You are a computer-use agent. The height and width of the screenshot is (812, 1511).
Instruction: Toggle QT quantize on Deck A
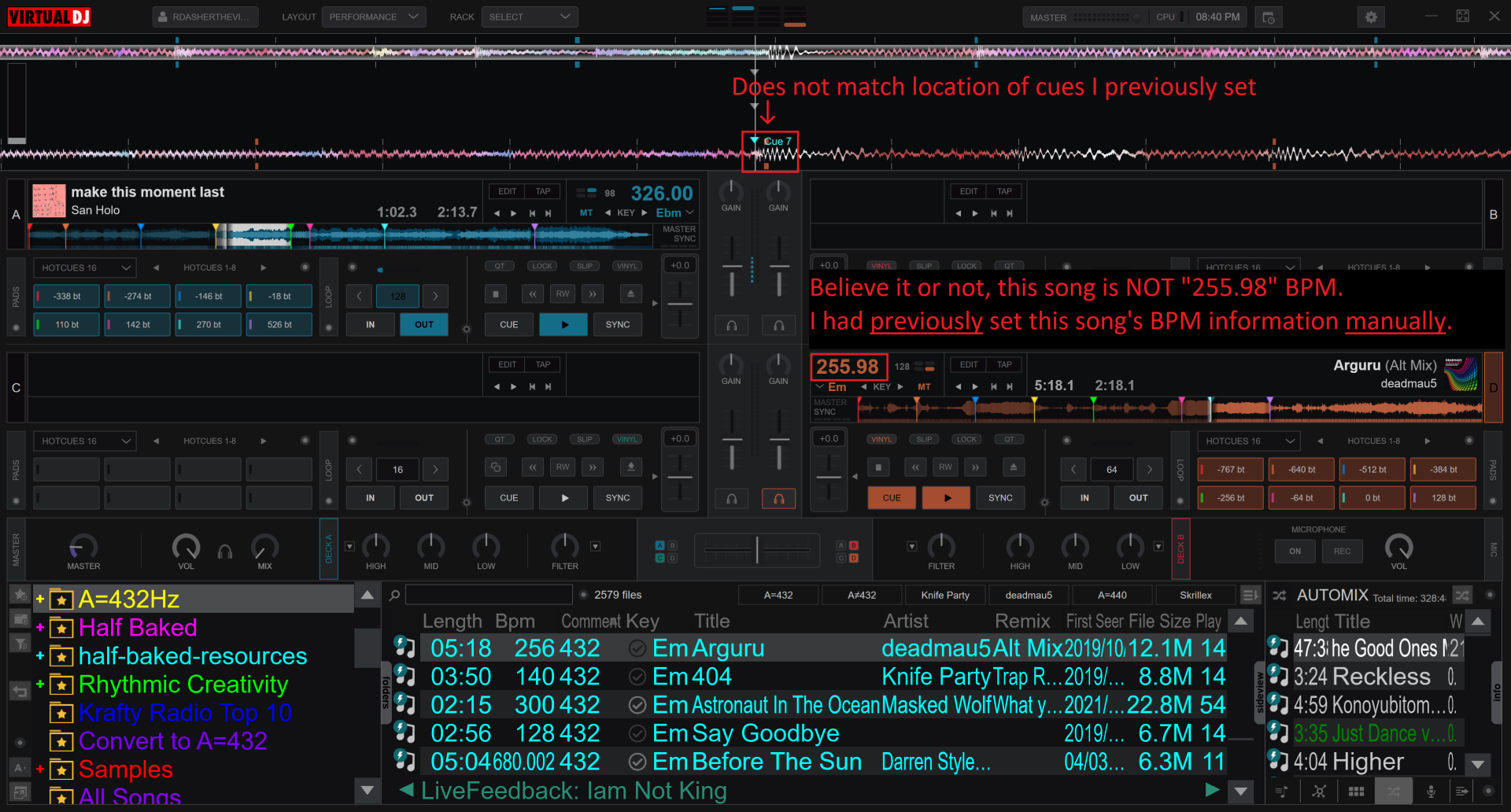pyautogui.click(x=500, y=266)
